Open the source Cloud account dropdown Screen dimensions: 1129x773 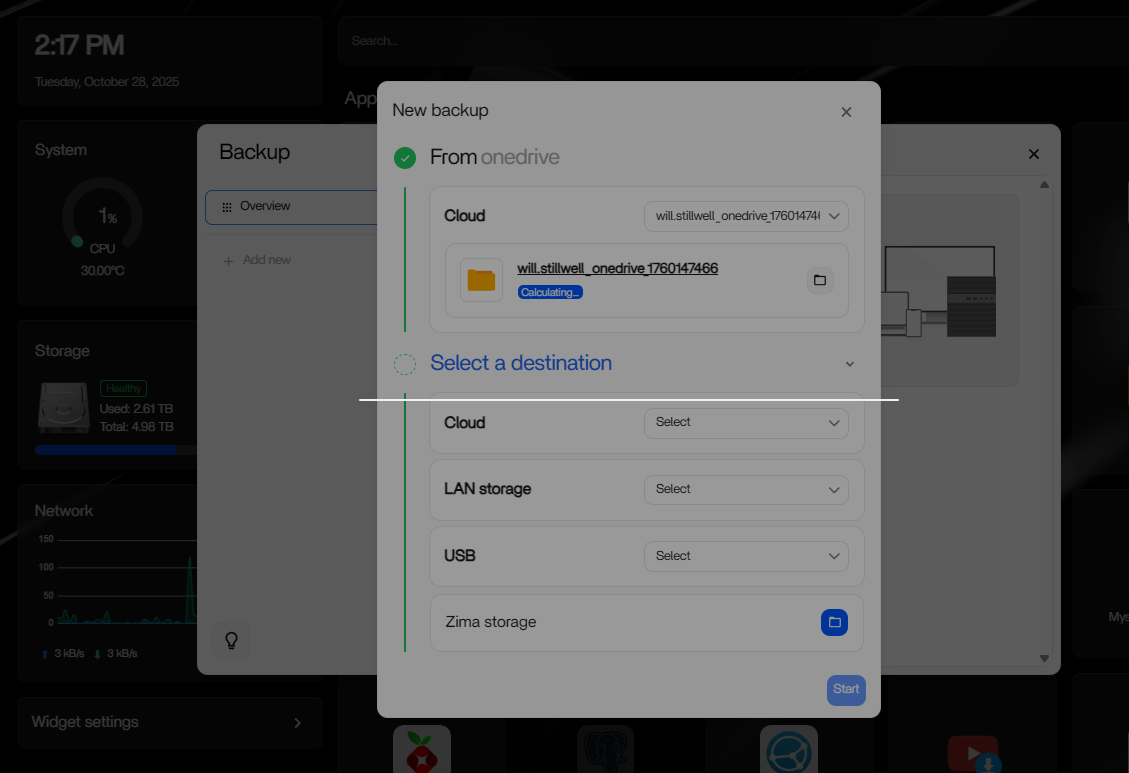click(x=746, y=216)
